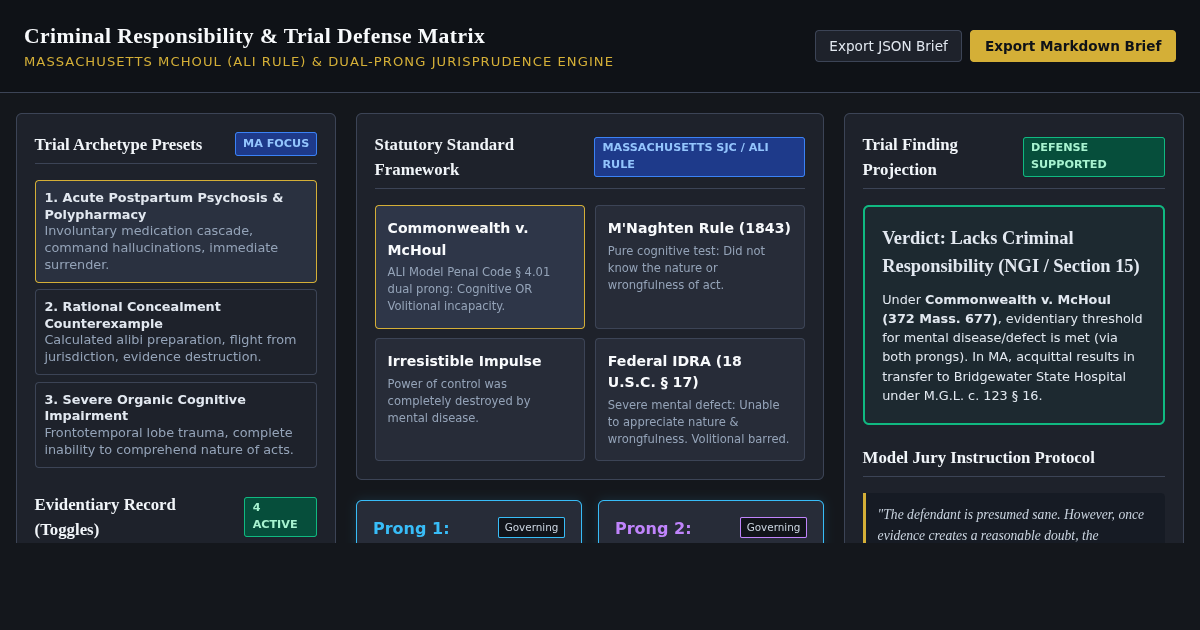Click the Trial Archetype Presets heading

pyautogui.click(x=118, y=144)
